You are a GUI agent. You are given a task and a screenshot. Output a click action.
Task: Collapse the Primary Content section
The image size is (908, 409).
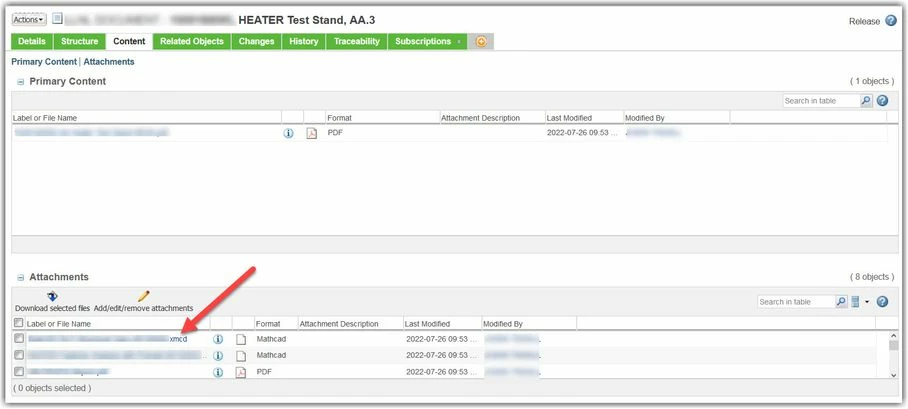pos(20,82)
